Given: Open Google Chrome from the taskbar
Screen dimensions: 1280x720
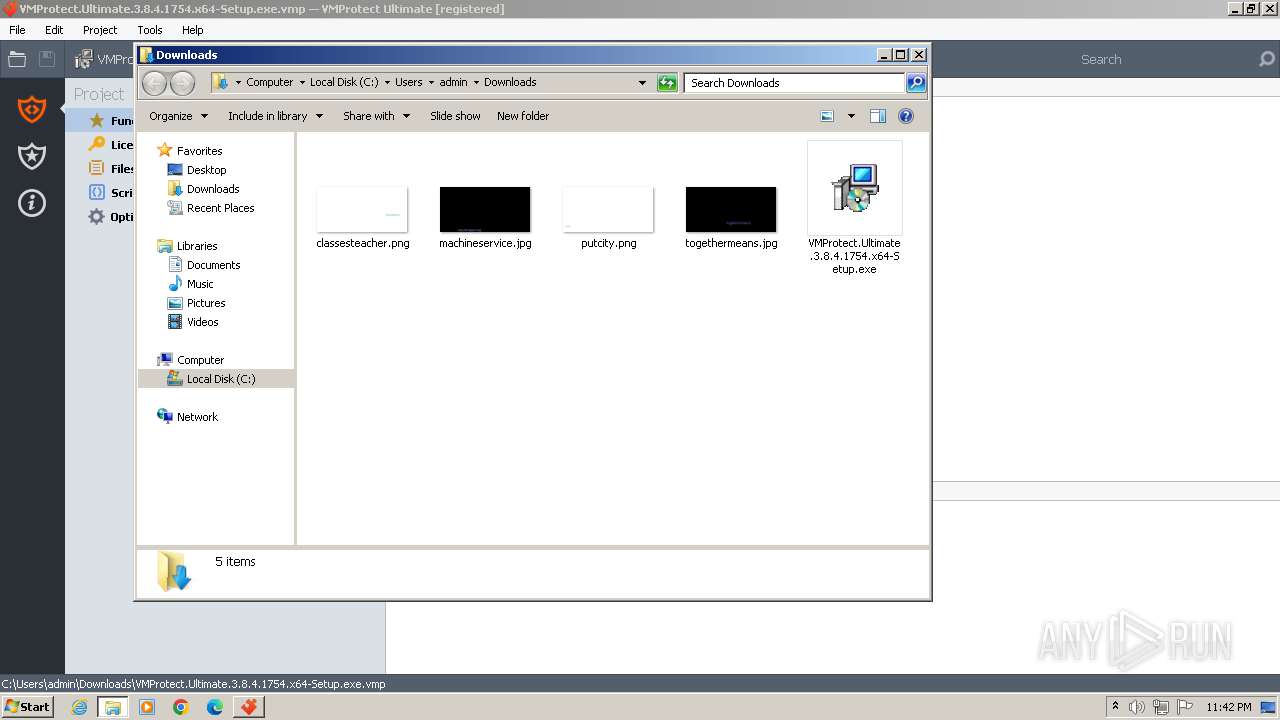Looking at the screenshot, I should point(181,707).
